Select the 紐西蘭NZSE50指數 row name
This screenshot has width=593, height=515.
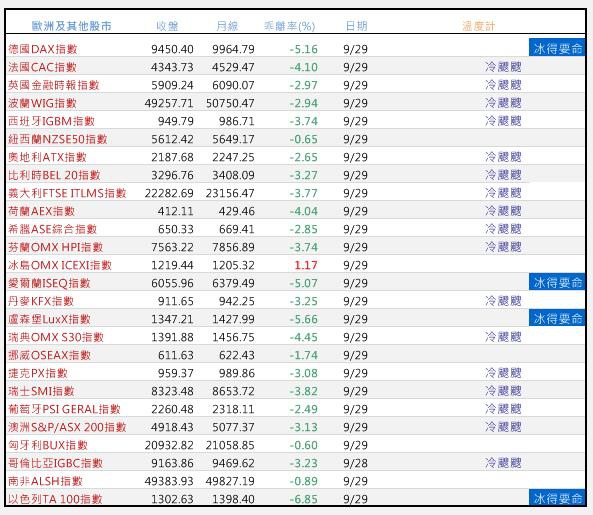(x=58, y=139)
